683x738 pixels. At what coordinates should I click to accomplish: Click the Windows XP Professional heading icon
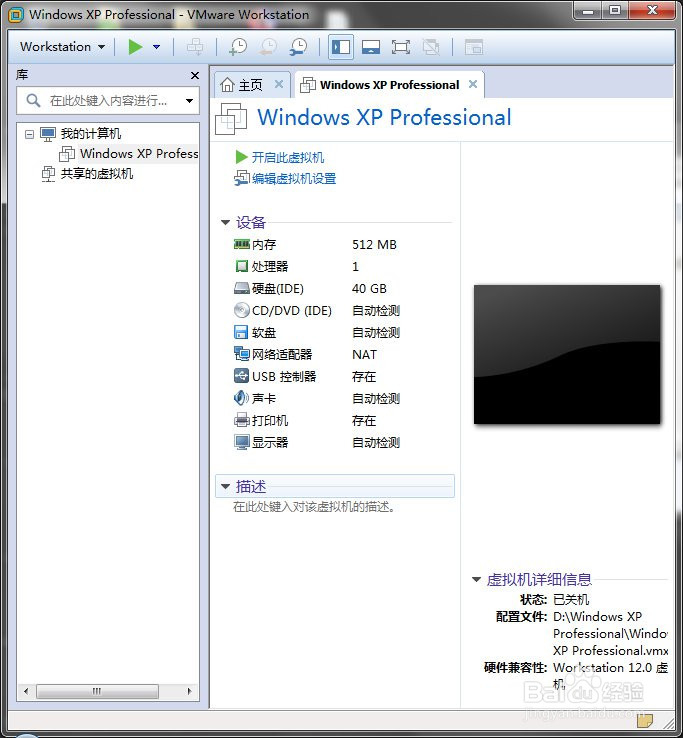pos(231,119)
